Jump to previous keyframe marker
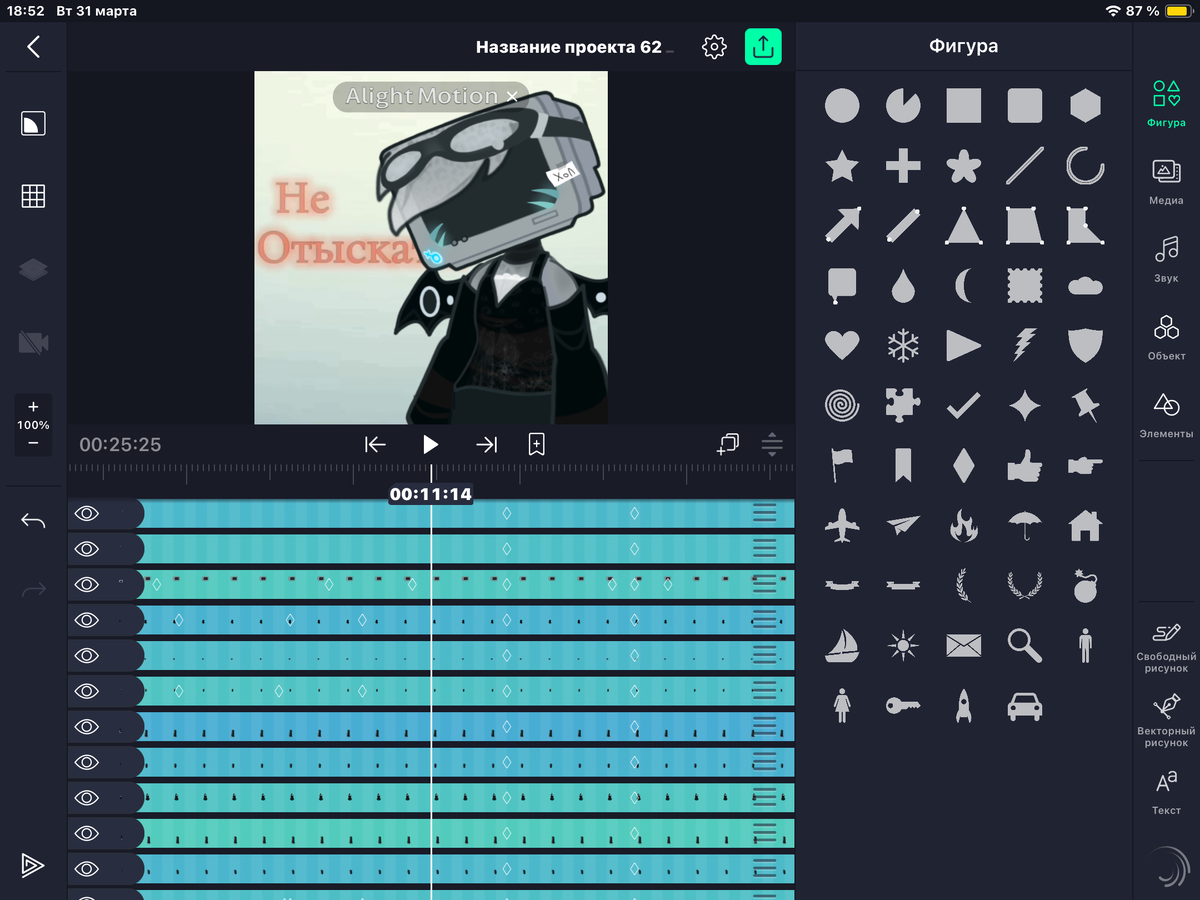 click(375, 444)
